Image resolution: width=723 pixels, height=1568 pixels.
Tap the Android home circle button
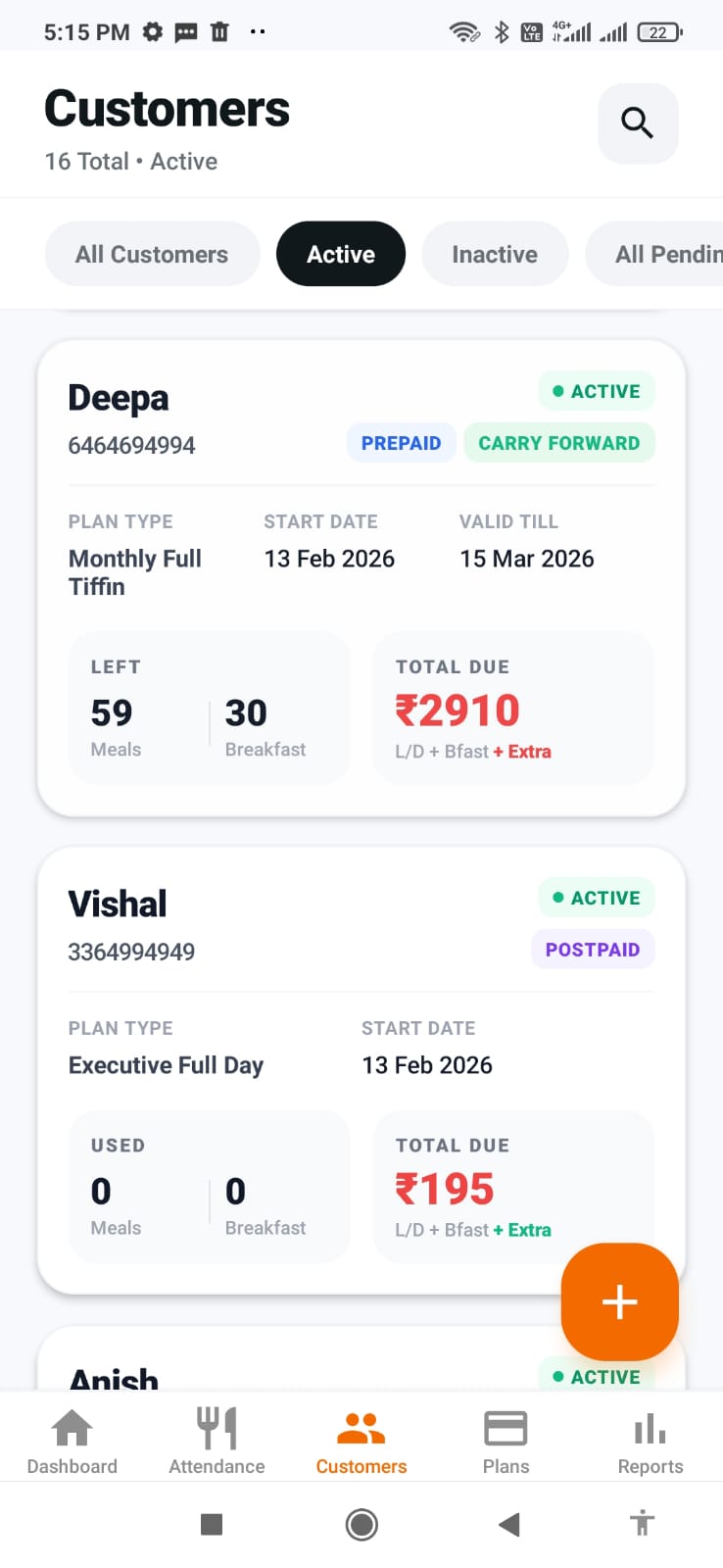click(361, 1524)
